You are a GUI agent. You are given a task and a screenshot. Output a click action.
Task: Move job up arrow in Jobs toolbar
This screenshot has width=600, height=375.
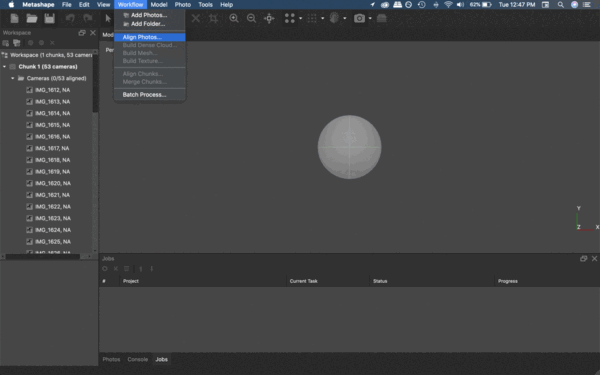pos(141,269)
